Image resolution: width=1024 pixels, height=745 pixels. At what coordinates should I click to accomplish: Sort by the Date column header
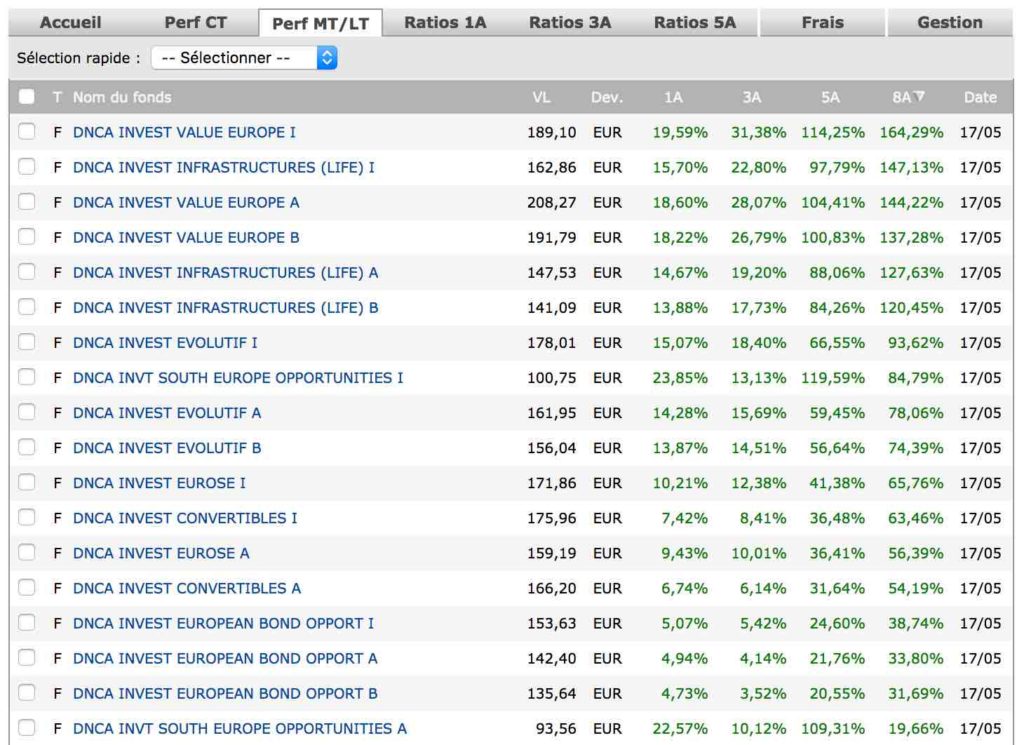980,97
